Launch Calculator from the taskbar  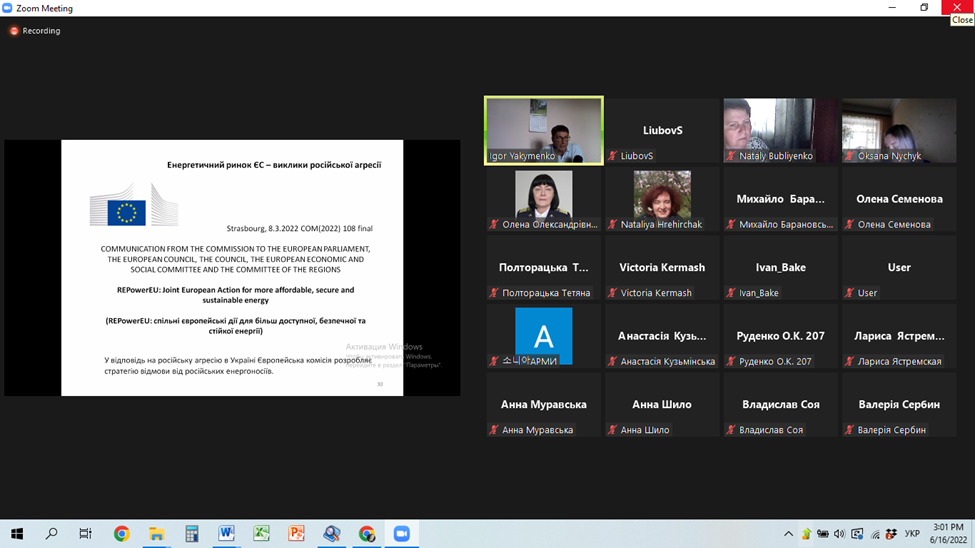pyautogui.click(x=192, y=534)
